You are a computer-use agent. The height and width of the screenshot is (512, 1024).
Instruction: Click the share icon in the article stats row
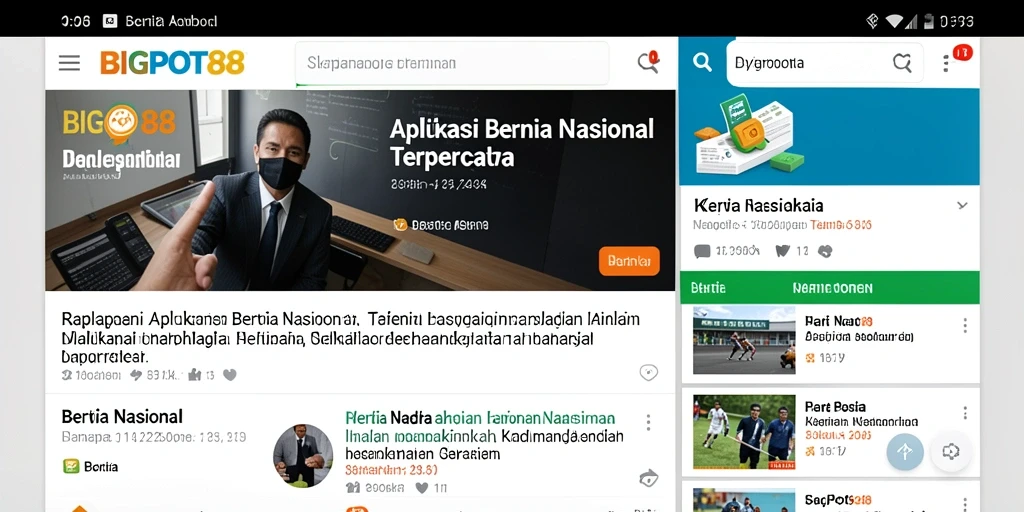pyautogui.click(x=136, y=375)
